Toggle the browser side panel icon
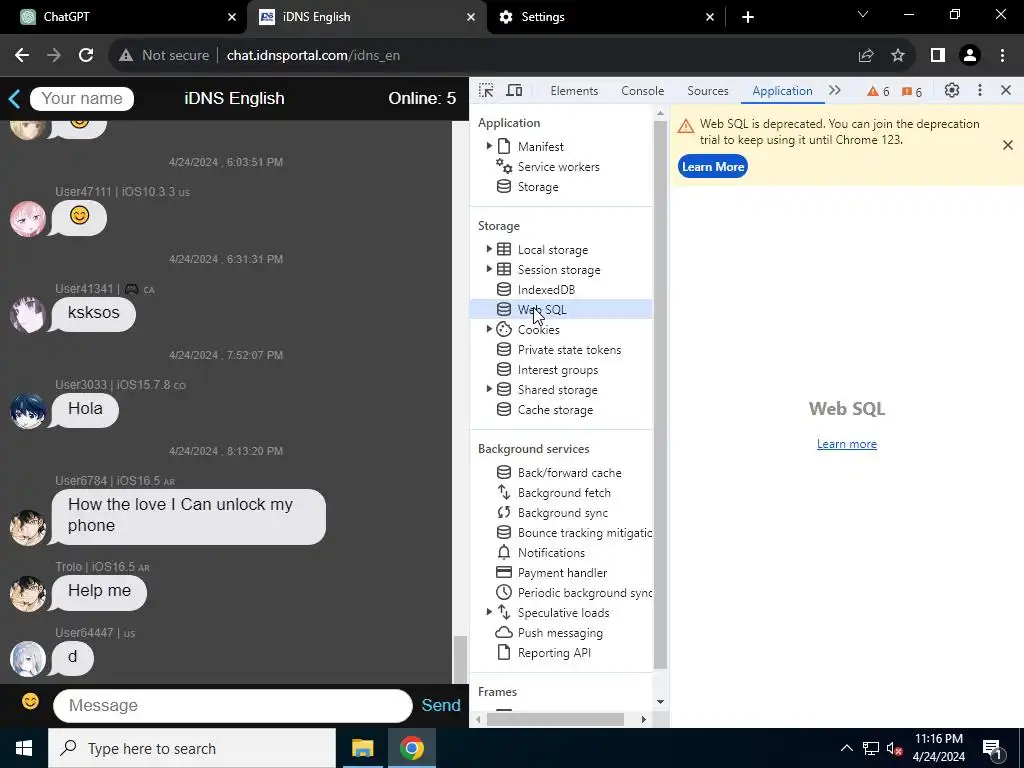This screenshot has height=768, width=1024. click(938, 56)
